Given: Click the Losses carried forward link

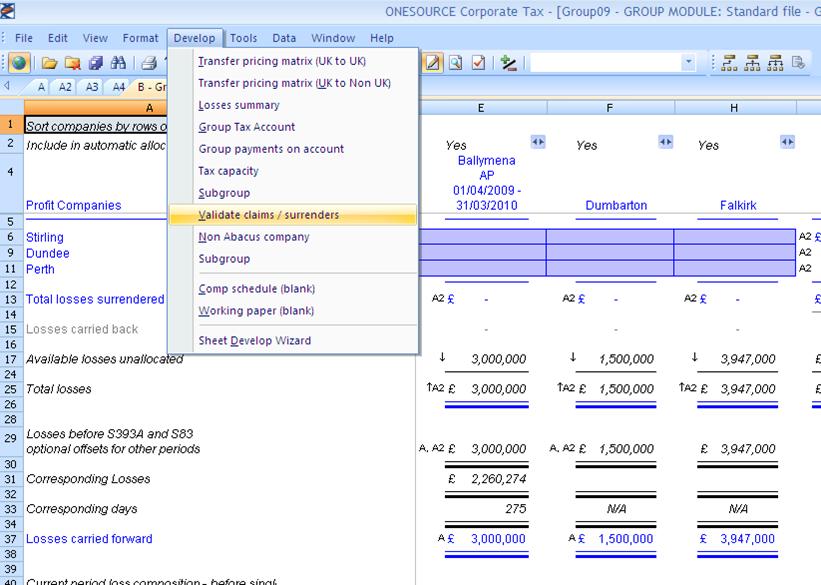Looking at the screenshot, I should [x=89, y=539].
